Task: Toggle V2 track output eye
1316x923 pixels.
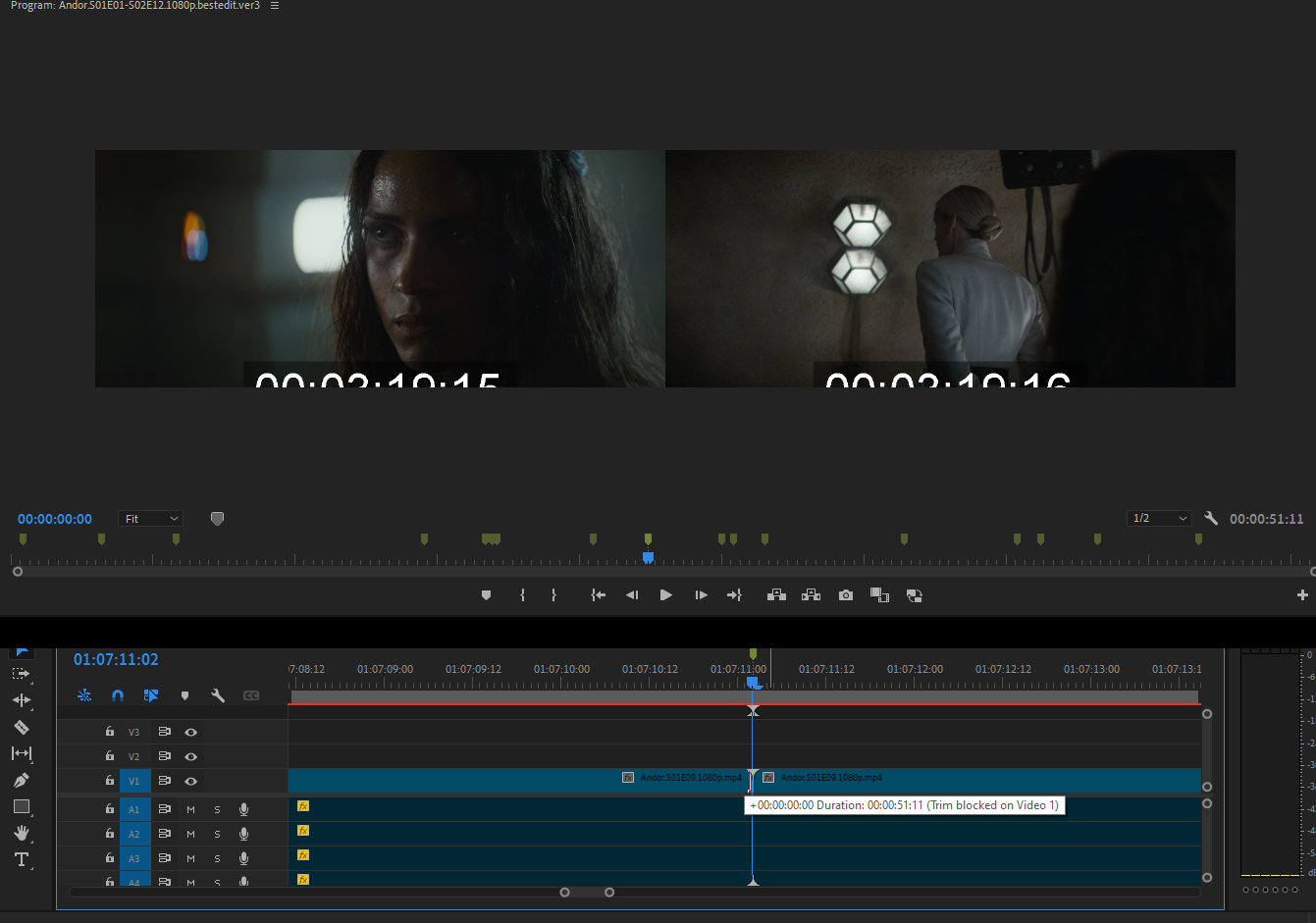Action: click(191, 756)
